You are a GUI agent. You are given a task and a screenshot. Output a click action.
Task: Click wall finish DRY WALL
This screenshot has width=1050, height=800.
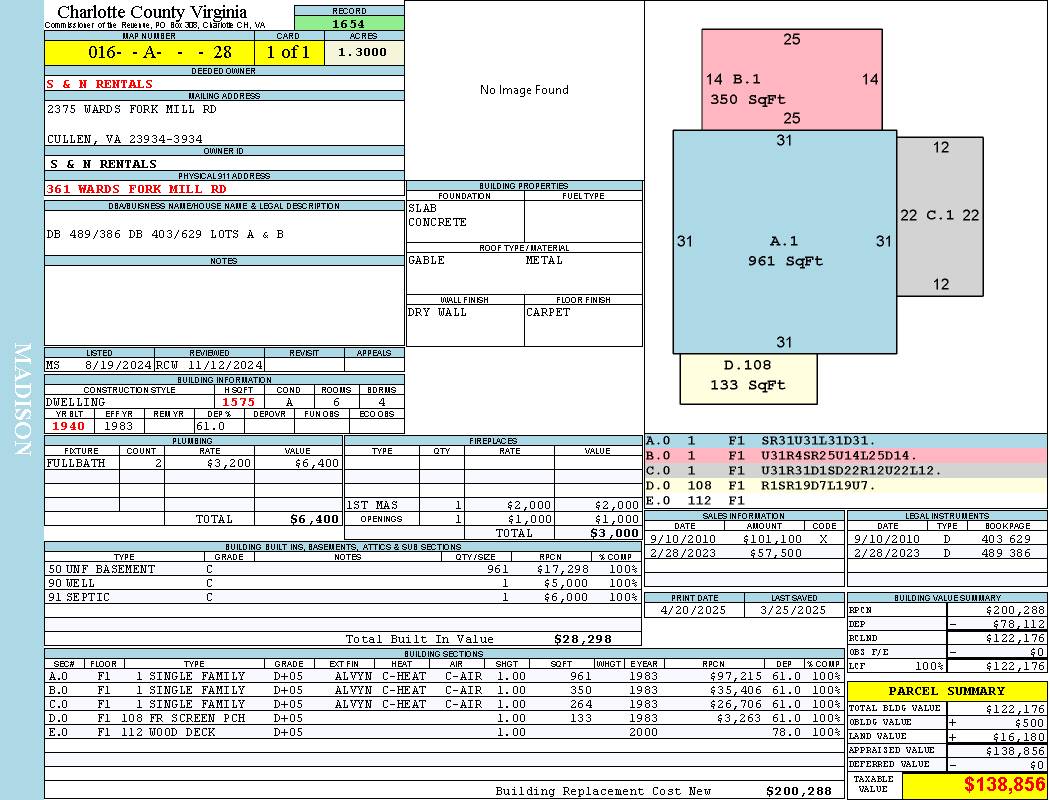(x=437, y=312)
